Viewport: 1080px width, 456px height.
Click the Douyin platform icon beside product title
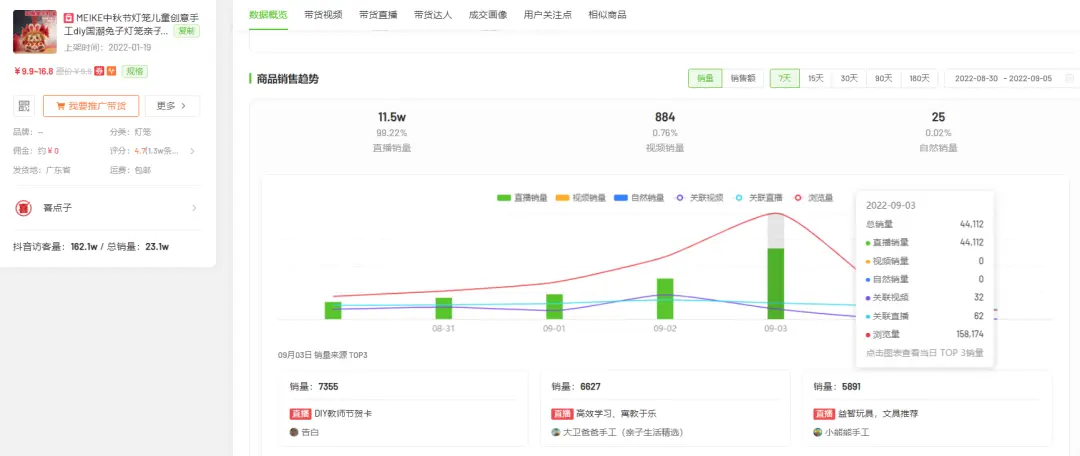point(68,18)
